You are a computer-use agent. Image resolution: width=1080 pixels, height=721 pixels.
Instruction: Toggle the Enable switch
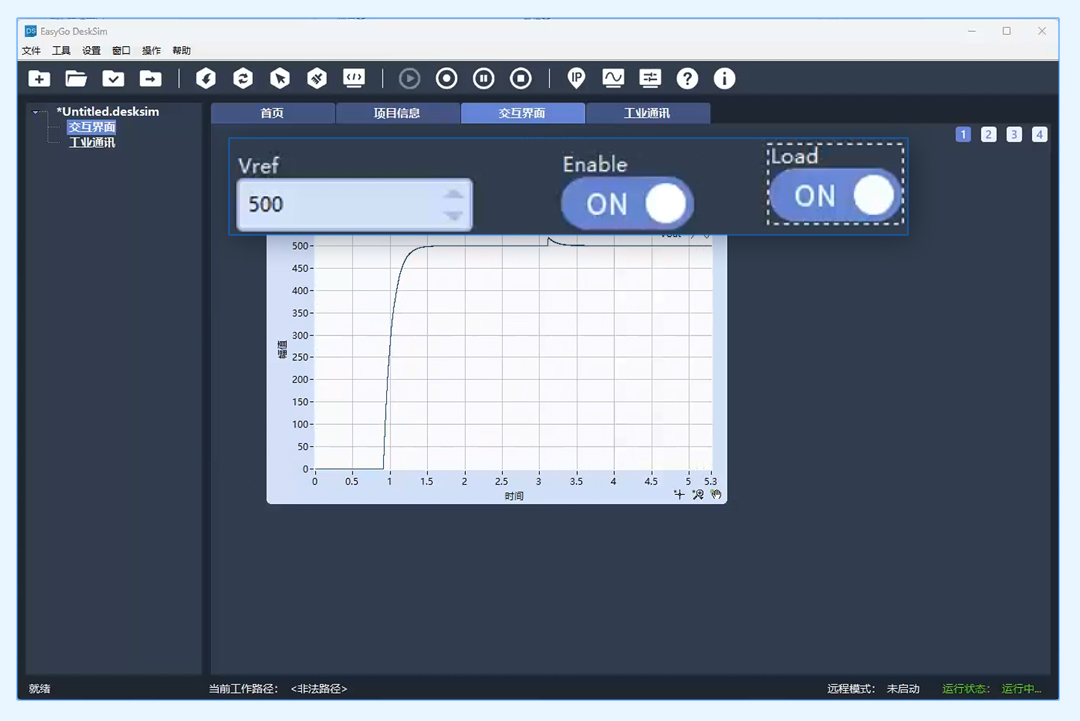pos(627,204)
